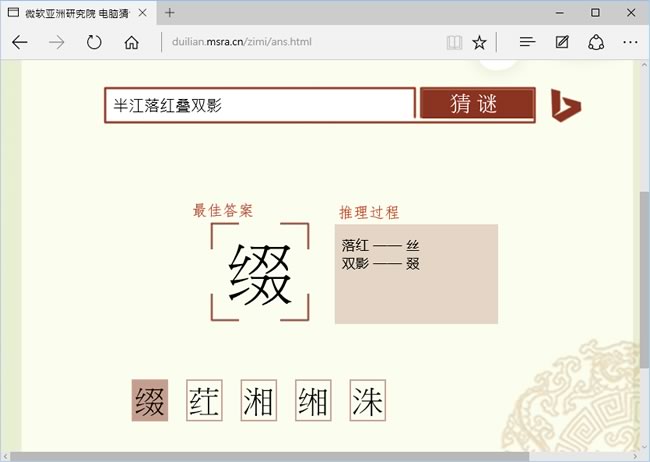
Task: Open reading view book icon
Action: click(x=454, y=42)
